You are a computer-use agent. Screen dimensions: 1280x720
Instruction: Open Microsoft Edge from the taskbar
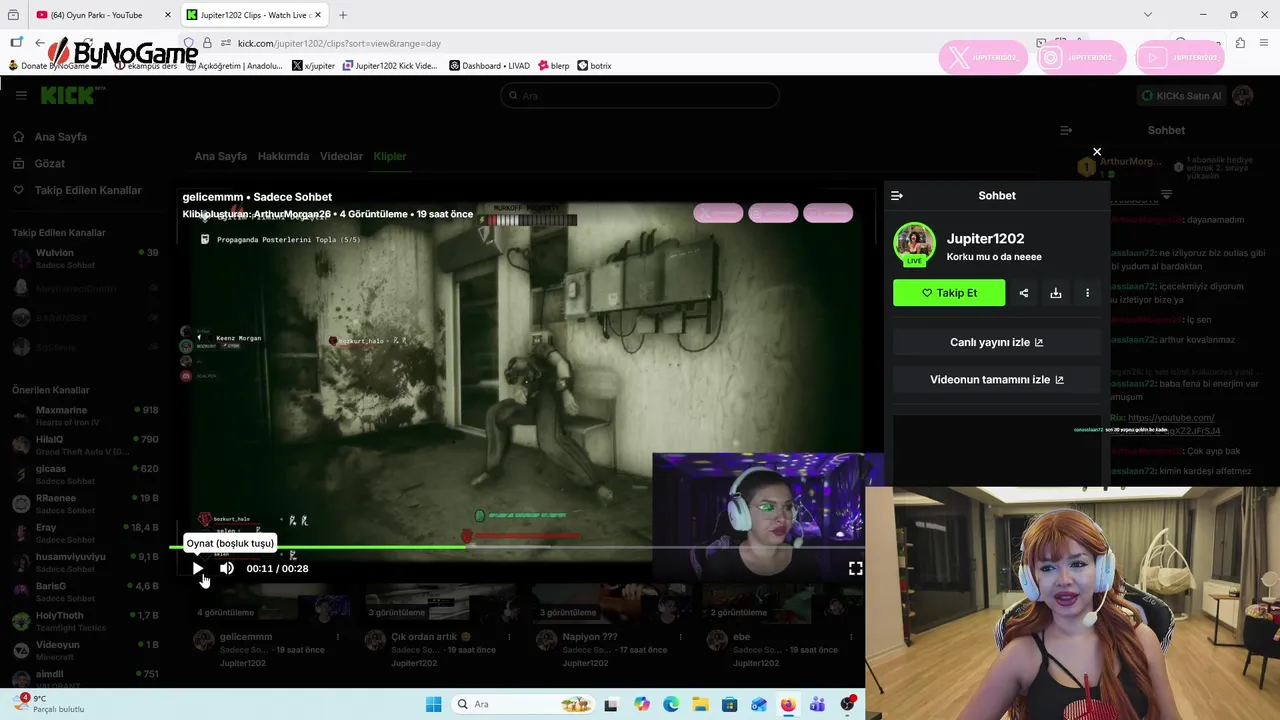click(x=671, y=704)
